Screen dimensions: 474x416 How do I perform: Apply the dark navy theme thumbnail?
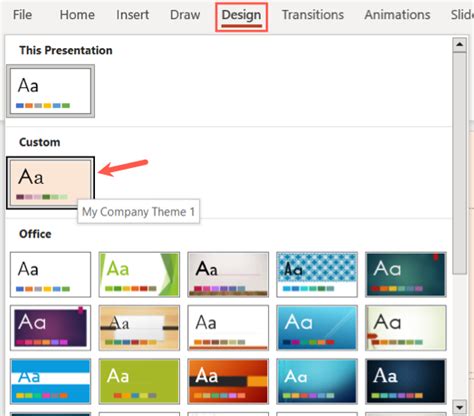coord(406,381)
